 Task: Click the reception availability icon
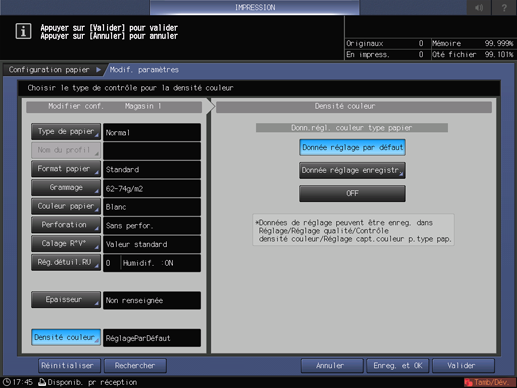point(42,382)
